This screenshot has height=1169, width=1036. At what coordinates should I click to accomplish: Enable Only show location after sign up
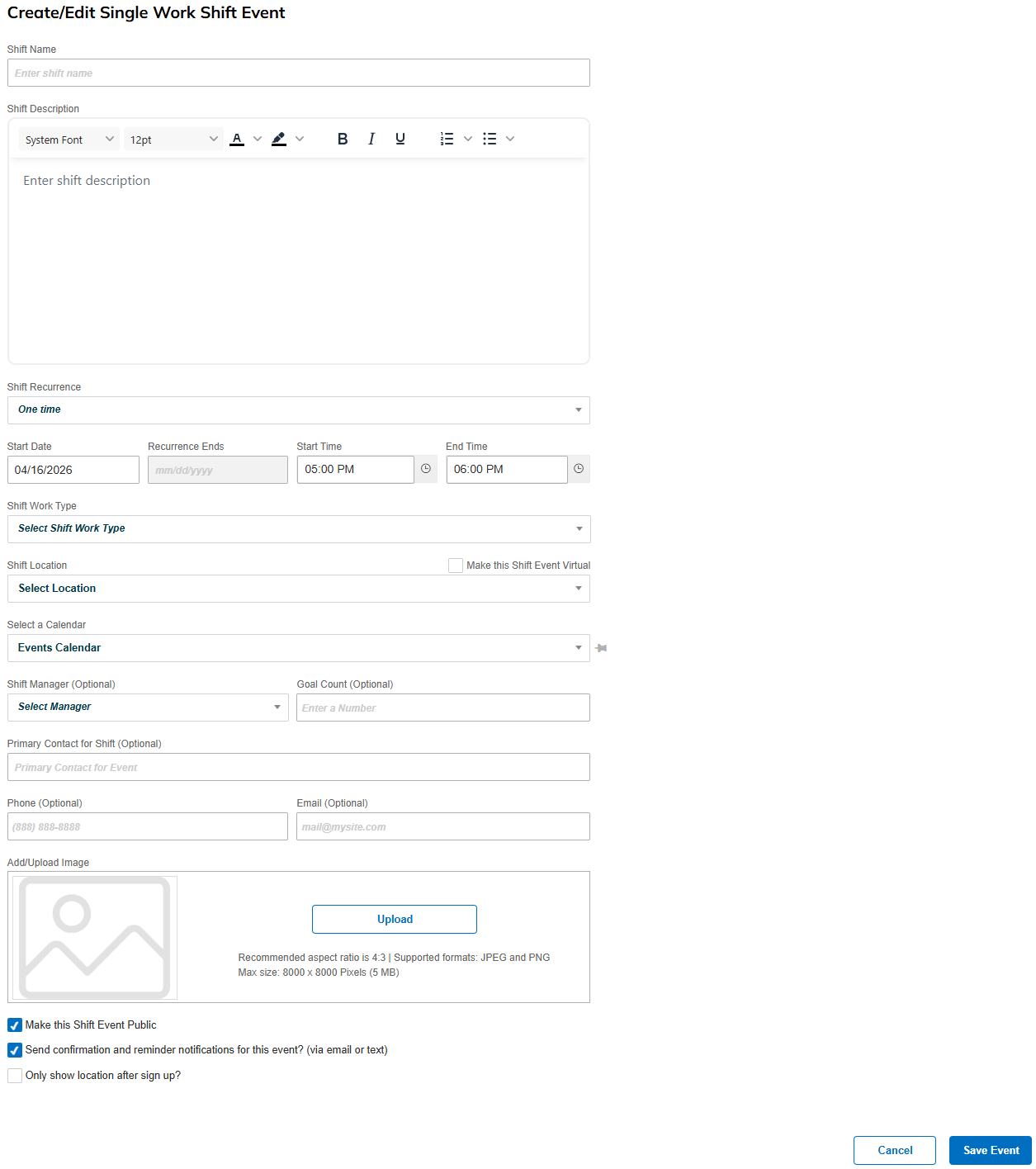[15, 1076]
